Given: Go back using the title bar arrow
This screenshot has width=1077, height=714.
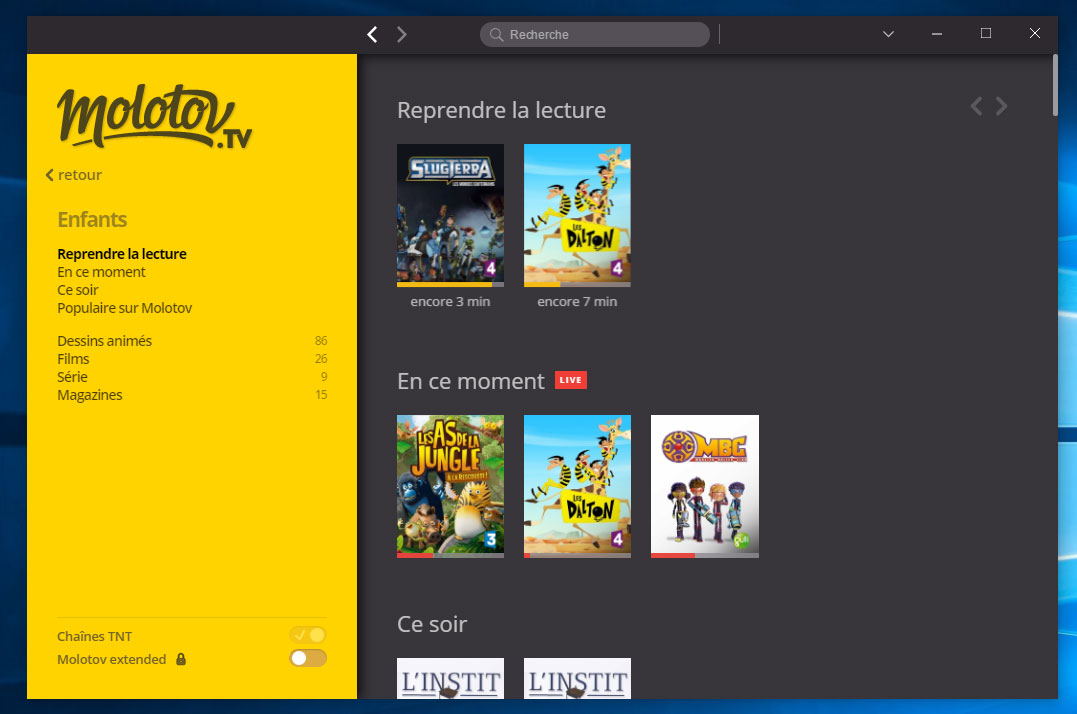Looking at the screenshot, I should click(x=372, y=35).
